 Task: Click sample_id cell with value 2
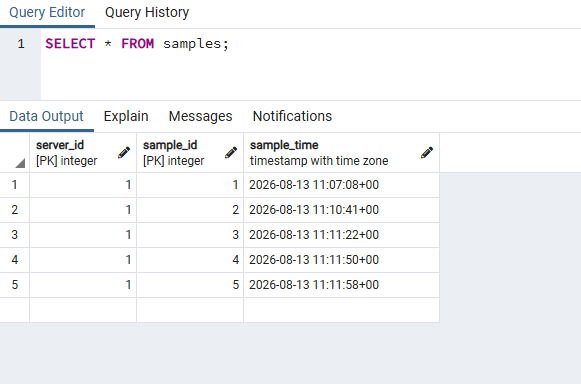point(190,210)
